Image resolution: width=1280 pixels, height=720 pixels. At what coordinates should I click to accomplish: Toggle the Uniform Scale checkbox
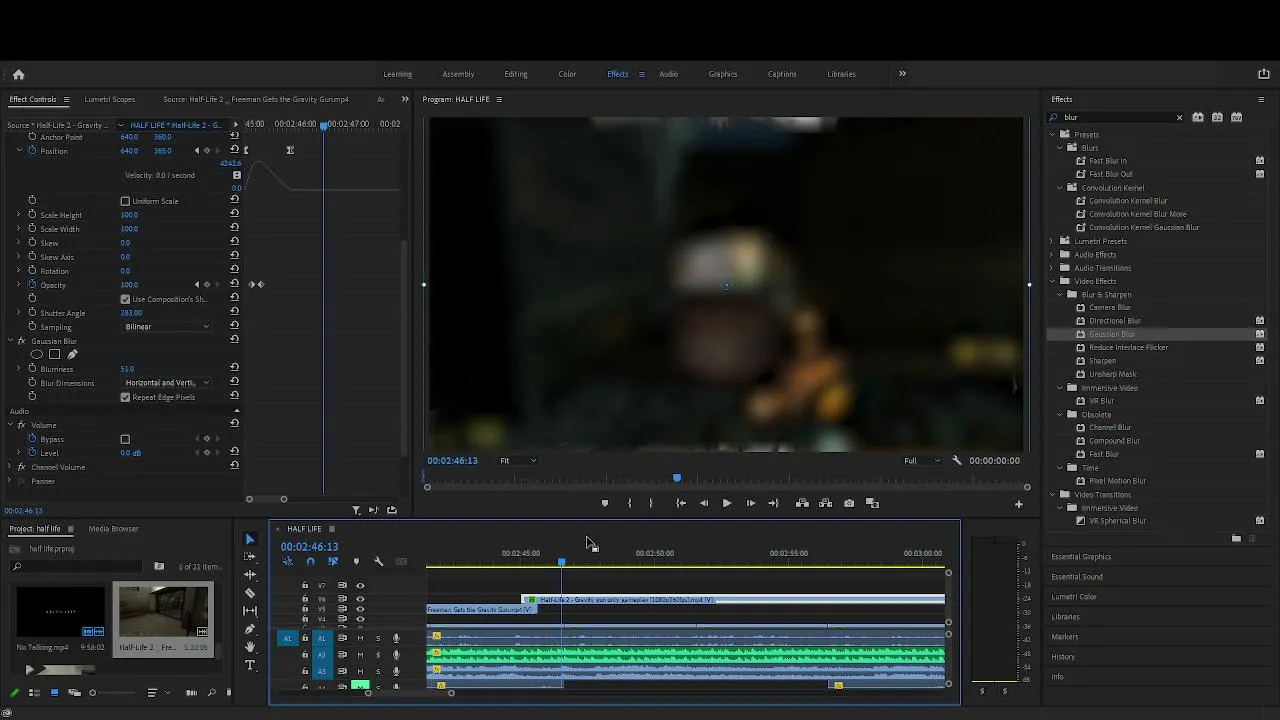pos(125,201)
